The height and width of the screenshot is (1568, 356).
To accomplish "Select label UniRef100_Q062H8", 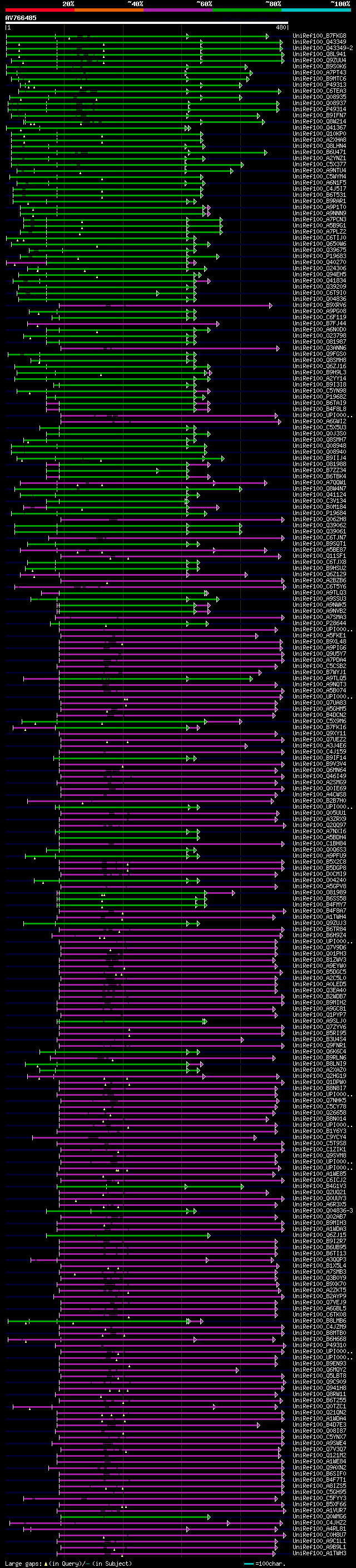I will pos(319,519).
